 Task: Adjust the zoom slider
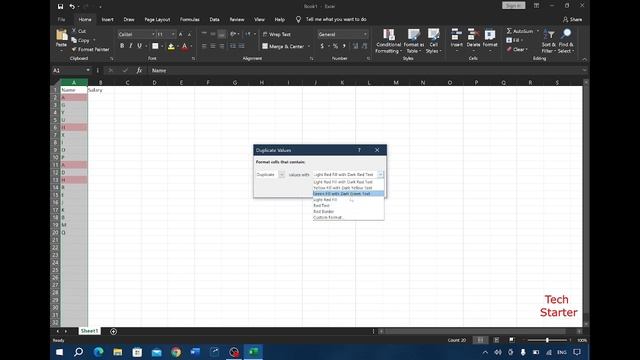pyautogui.click(x=547, y=340)
